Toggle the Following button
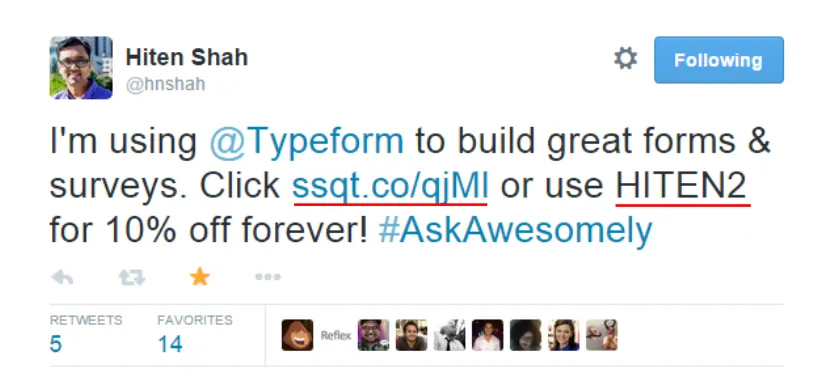832x377 pixels. 718,60
